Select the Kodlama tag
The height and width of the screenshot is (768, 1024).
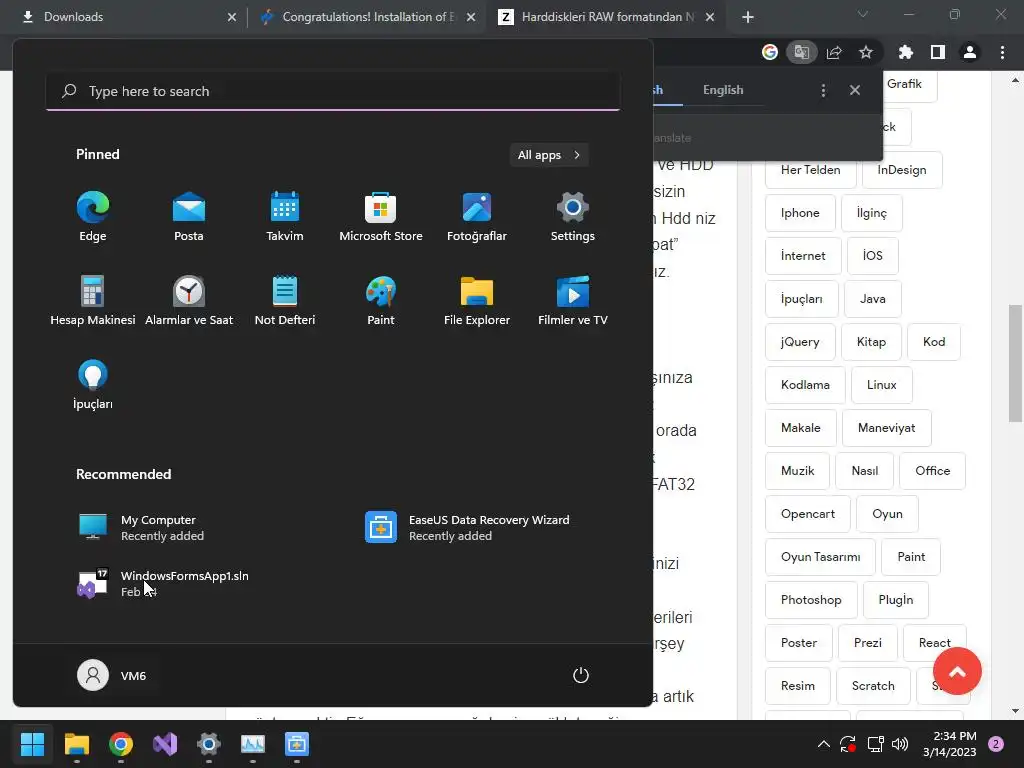pos(805,385)
